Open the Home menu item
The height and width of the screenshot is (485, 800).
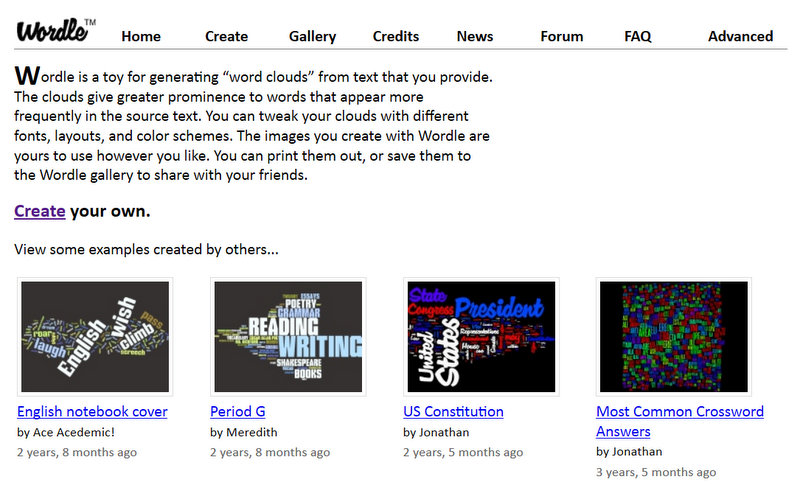(x=141, y=36)
